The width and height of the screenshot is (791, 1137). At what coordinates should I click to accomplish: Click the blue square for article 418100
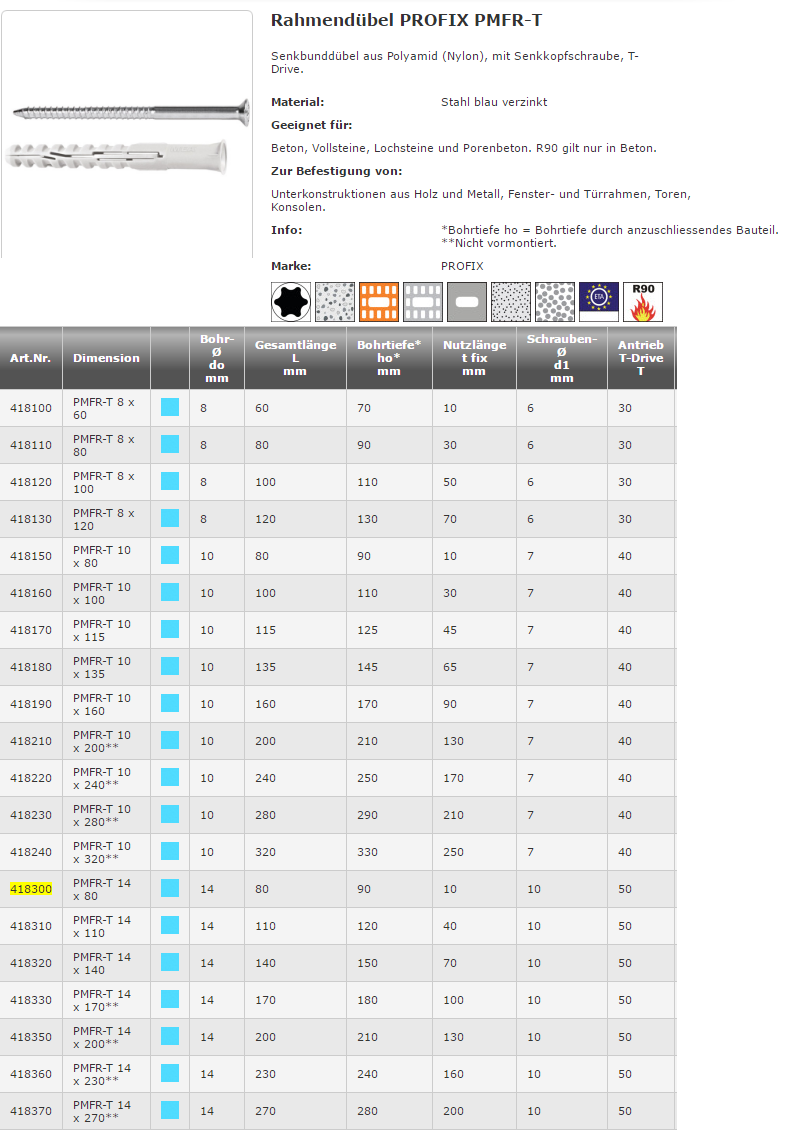coord(170,407)
